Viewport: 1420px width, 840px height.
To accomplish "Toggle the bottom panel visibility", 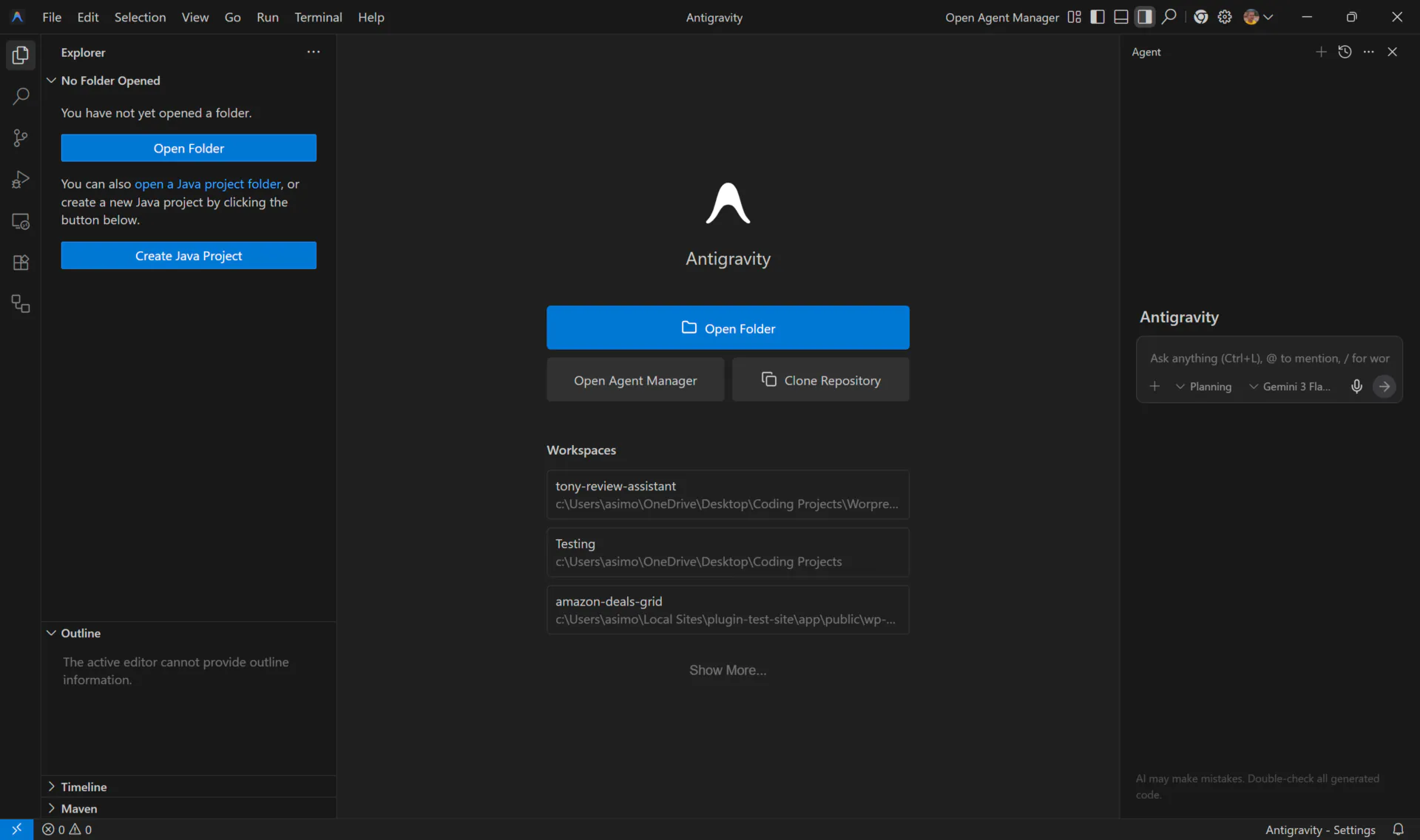I will (x=1121, y=17).
